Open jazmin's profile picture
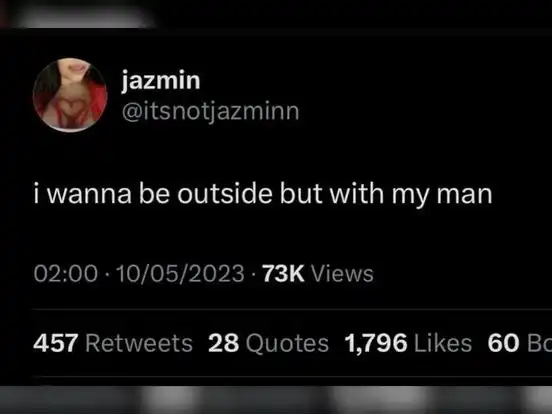This screenshot has height=414, width=552. 70,95
